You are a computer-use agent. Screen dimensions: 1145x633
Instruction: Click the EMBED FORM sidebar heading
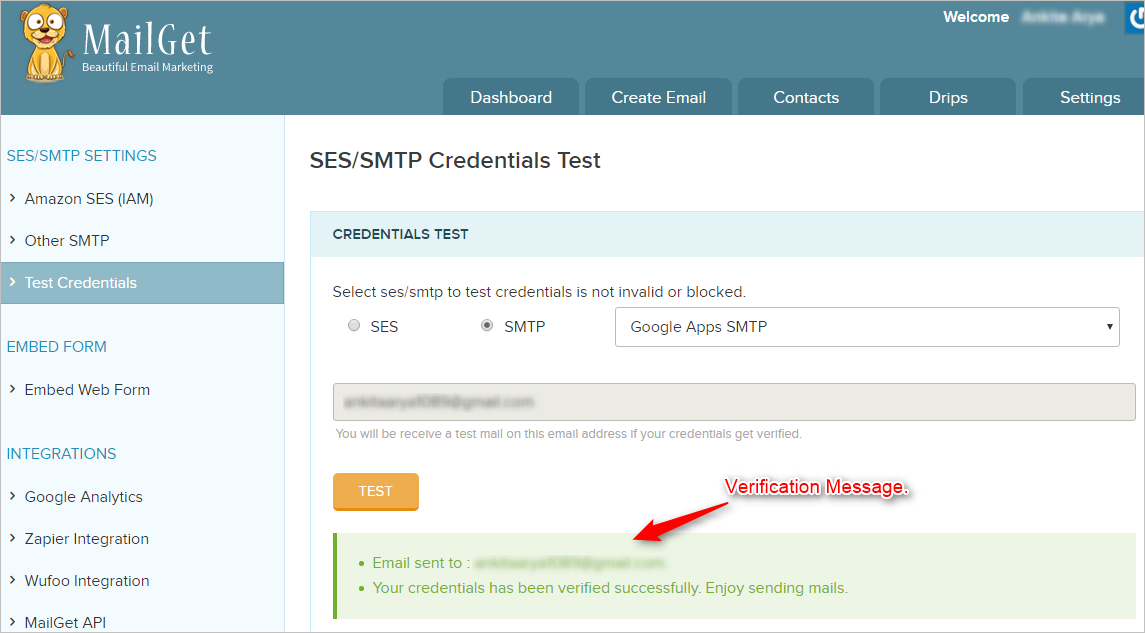(x=56, y=347)
